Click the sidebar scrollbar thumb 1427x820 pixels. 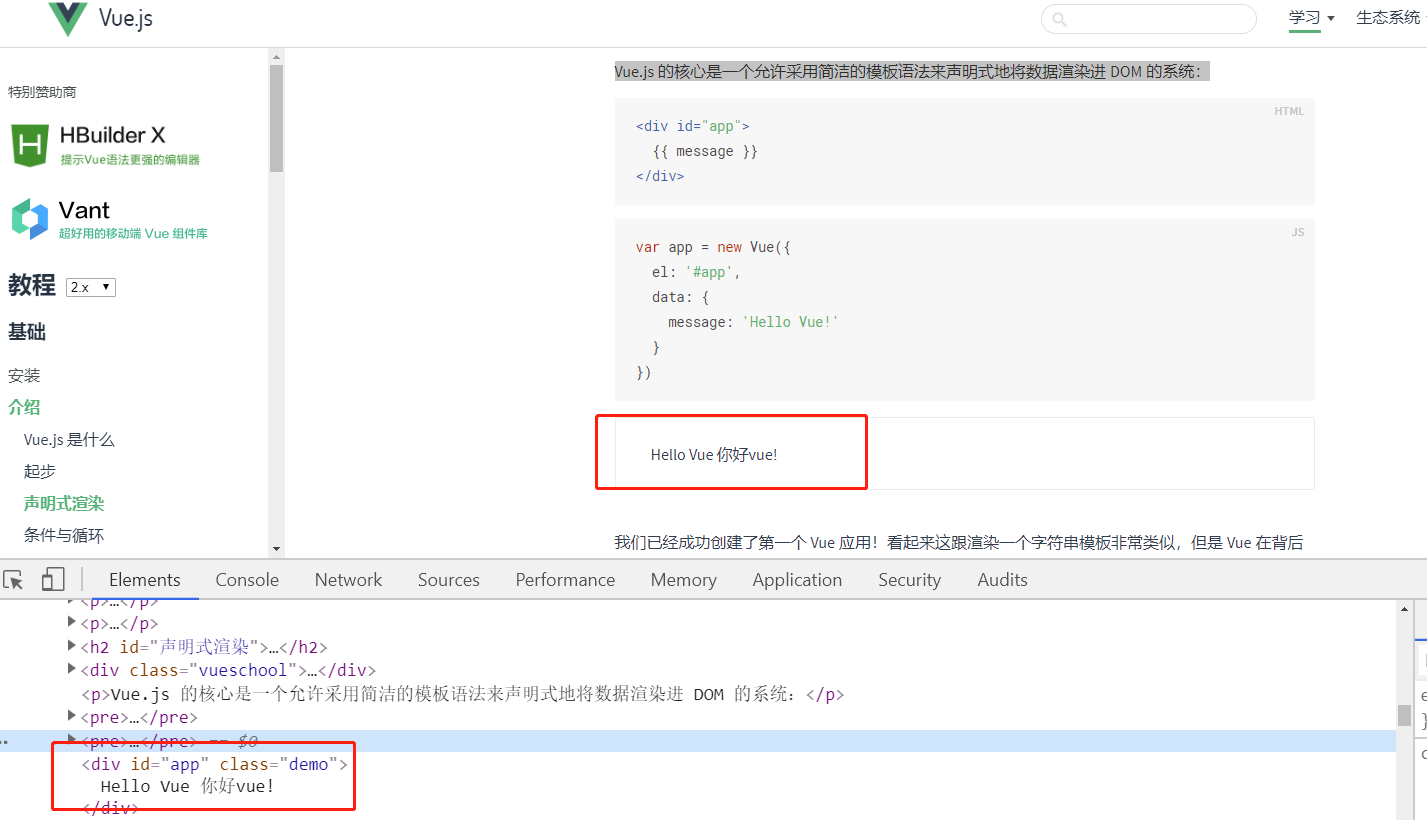[x=276, y=118]
